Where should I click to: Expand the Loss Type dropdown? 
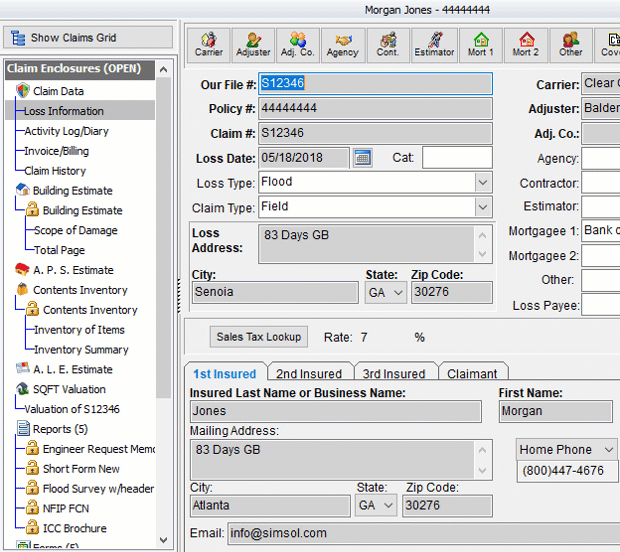coord(483,183)
